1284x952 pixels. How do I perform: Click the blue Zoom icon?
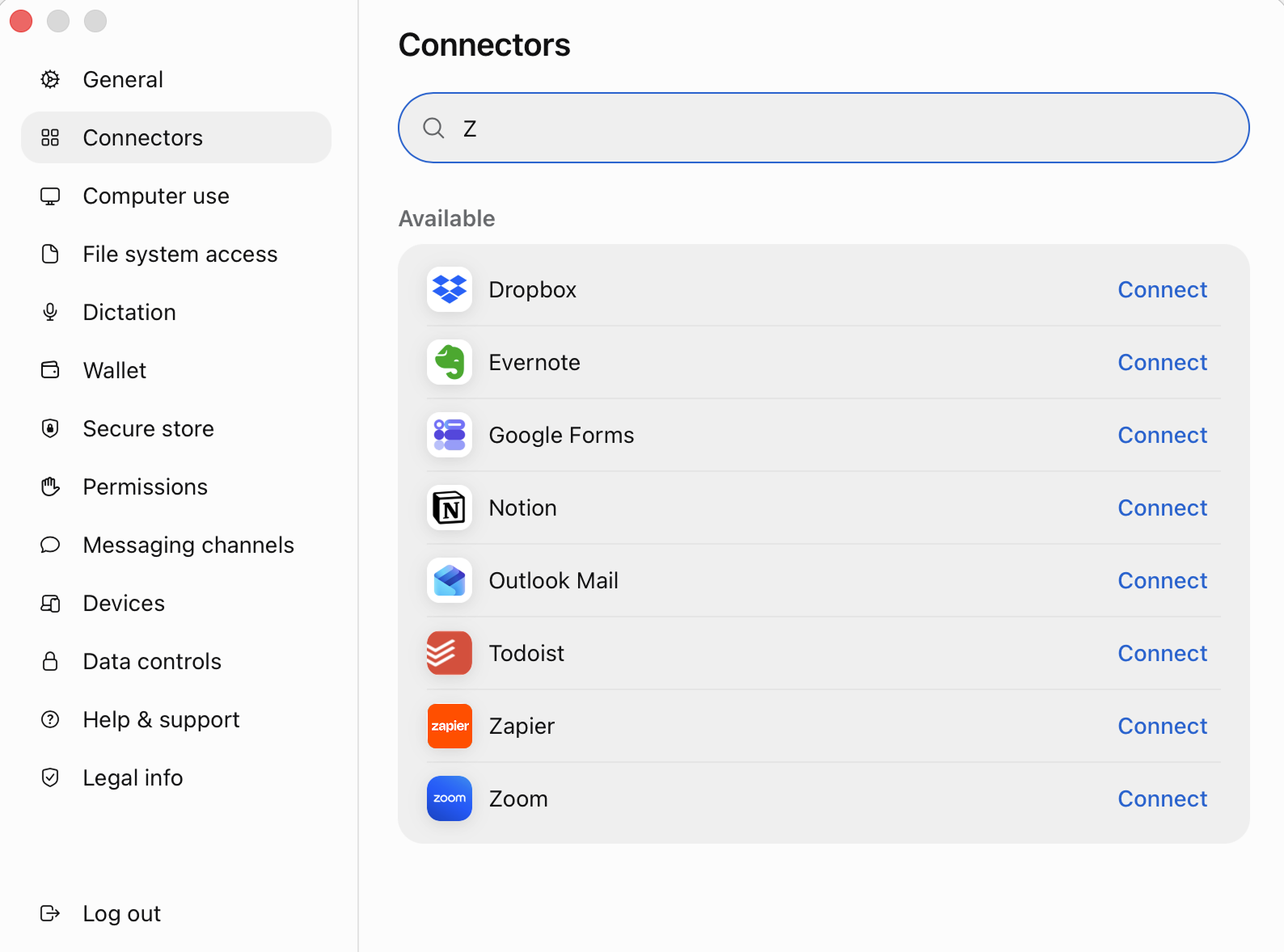tap(450, 798)
